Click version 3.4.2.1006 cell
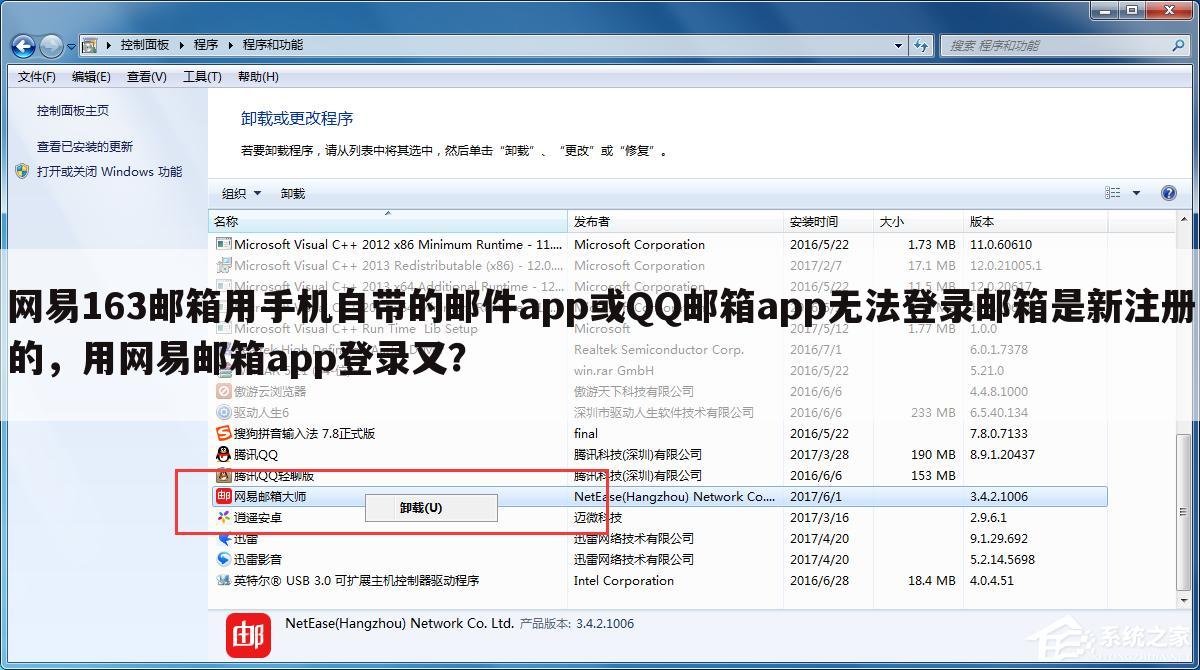 point(999,497)
